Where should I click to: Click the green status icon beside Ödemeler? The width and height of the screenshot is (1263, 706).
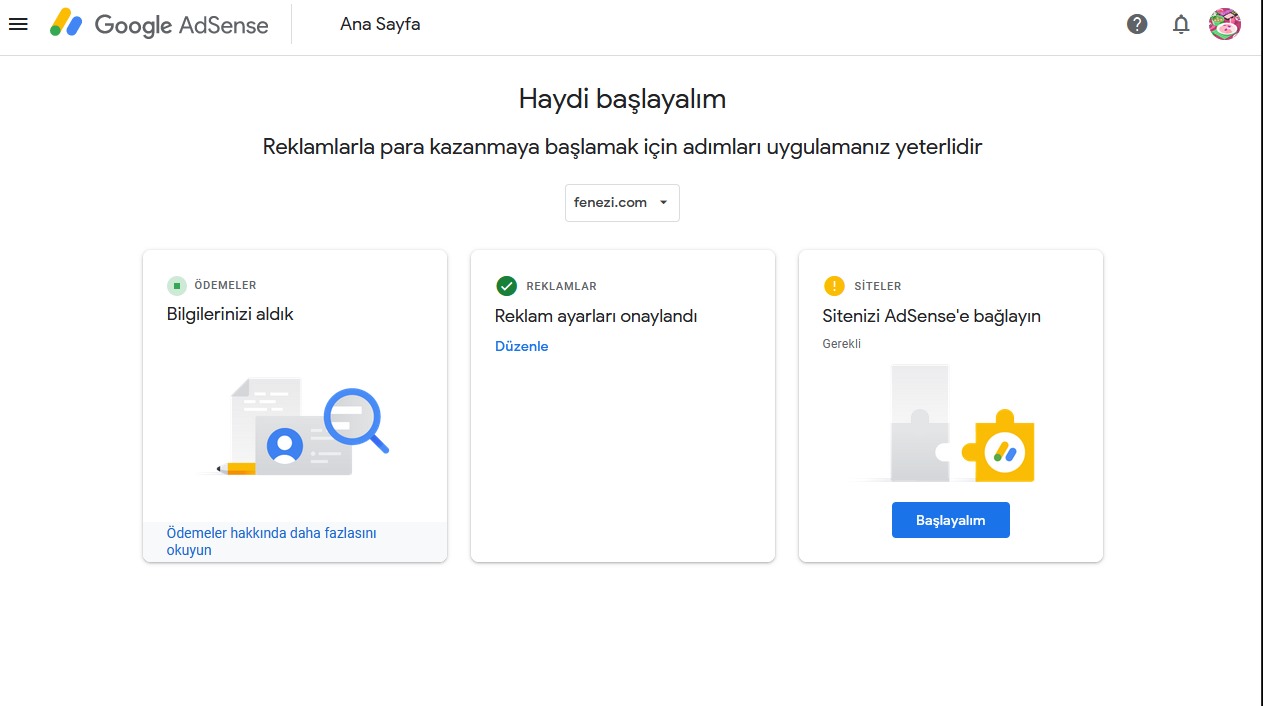[x=177, y=286]
